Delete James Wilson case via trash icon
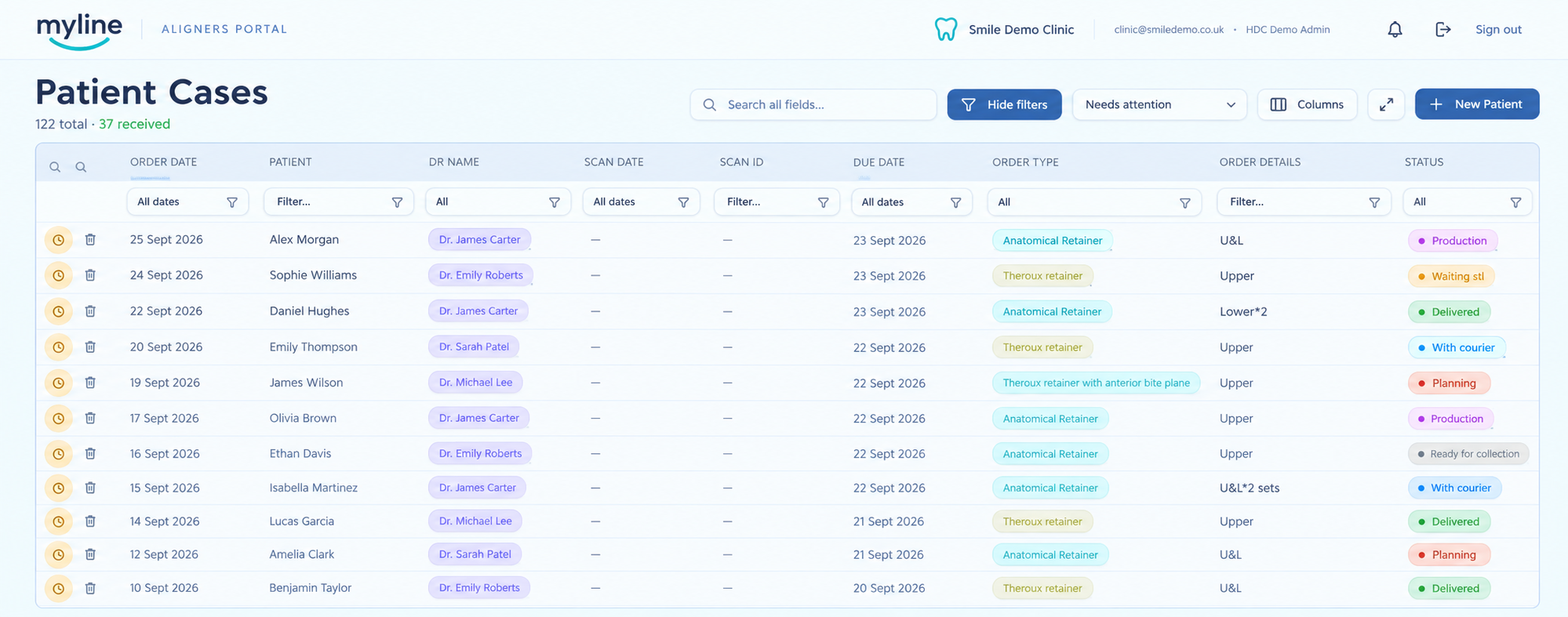Viewport: 1568px width, 617px height. (x=90, y=383)
